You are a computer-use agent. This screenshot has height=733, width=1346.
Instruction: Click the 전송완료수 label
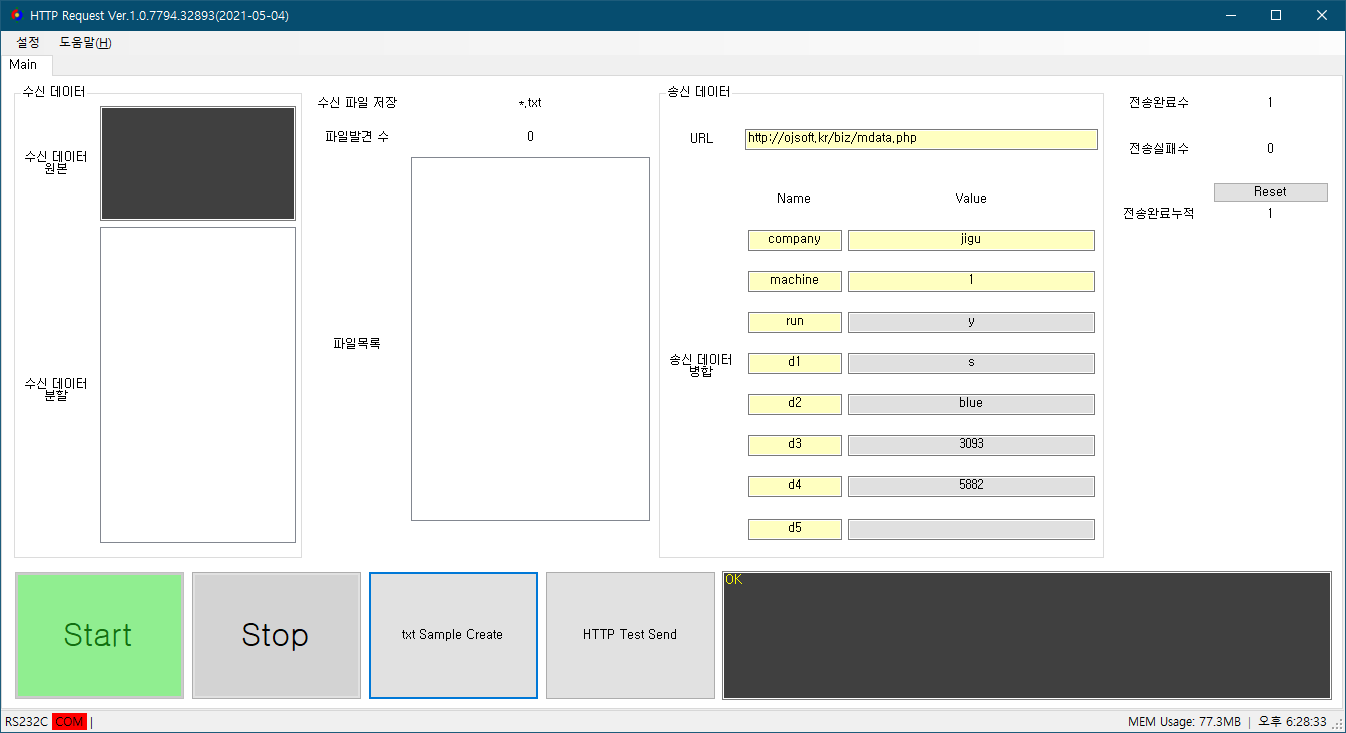pyautogui.click(x=1159, y=103)
